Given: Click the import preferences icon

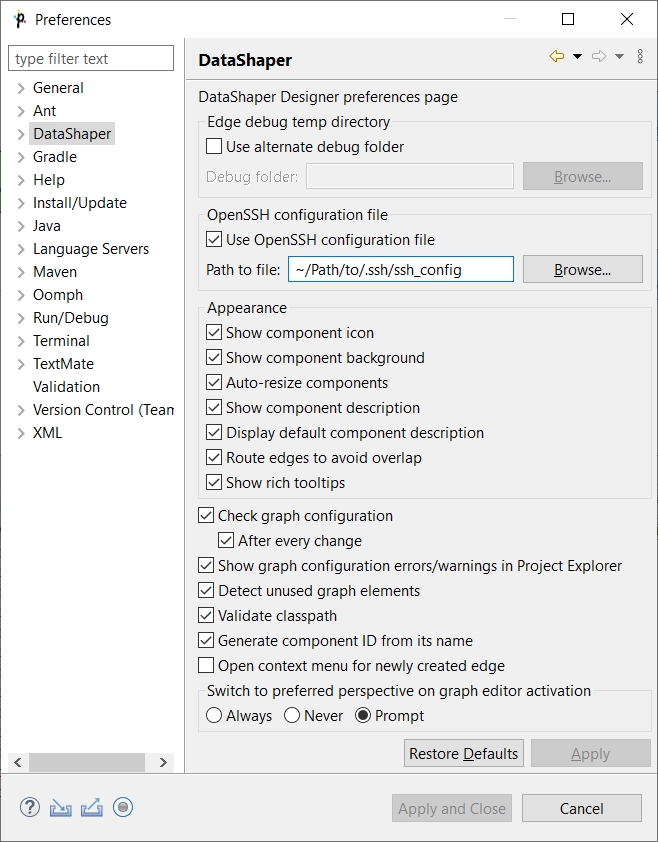Looking at the screenshot, I should [61, 808].
